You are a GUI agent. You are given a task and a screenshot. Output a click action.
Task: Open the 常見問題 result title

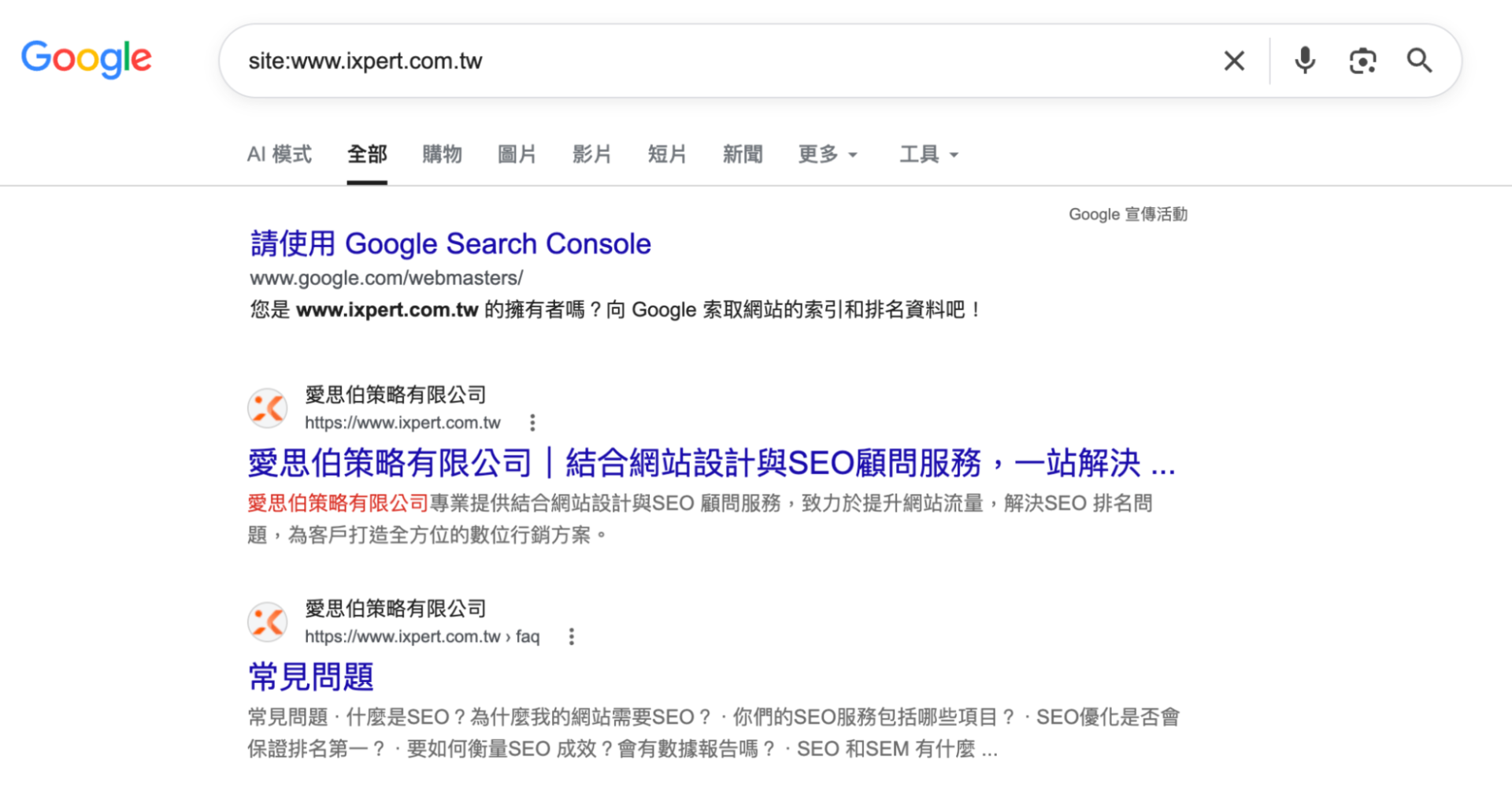point(311,677)
